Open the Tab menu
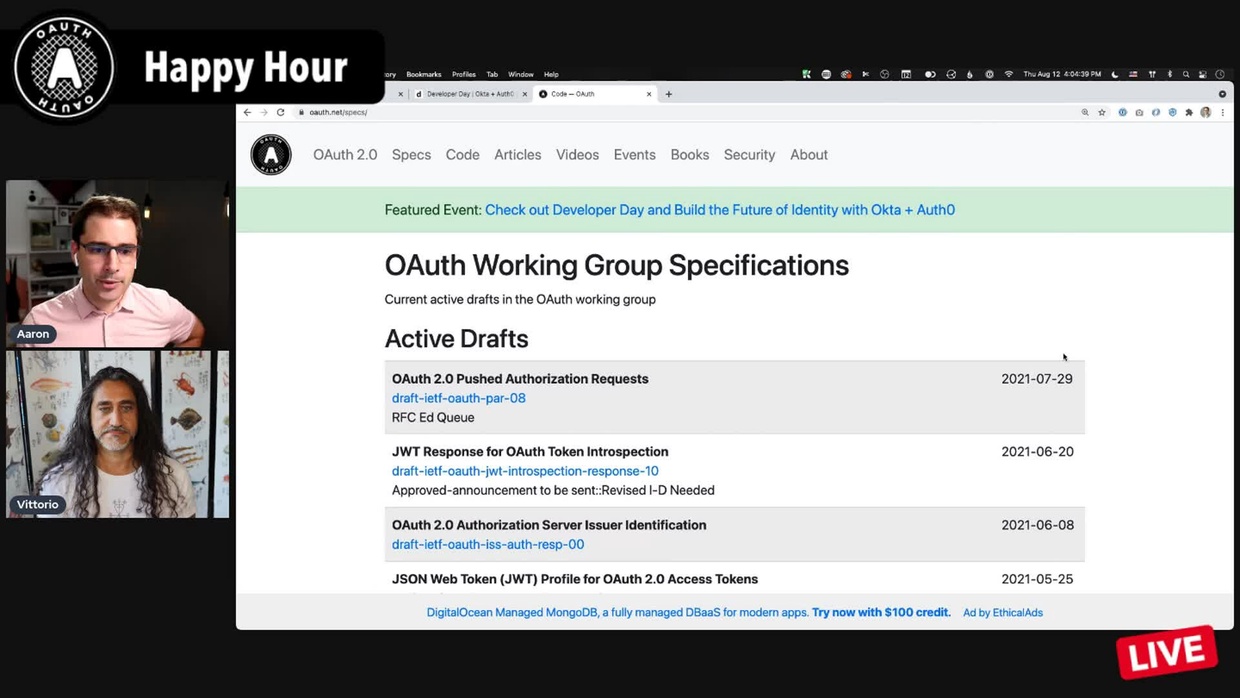Viewport: 1240px width, 698px height. tap(492, 74)
